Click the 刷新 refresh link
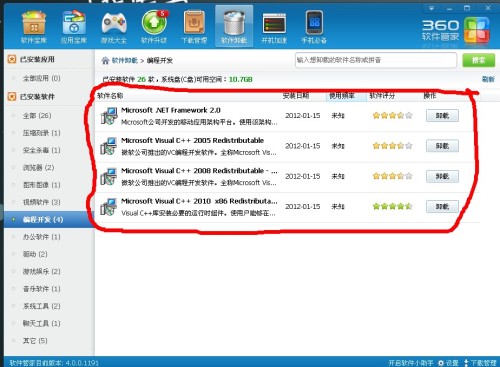The image size is (500, 367). coord(488,79)
